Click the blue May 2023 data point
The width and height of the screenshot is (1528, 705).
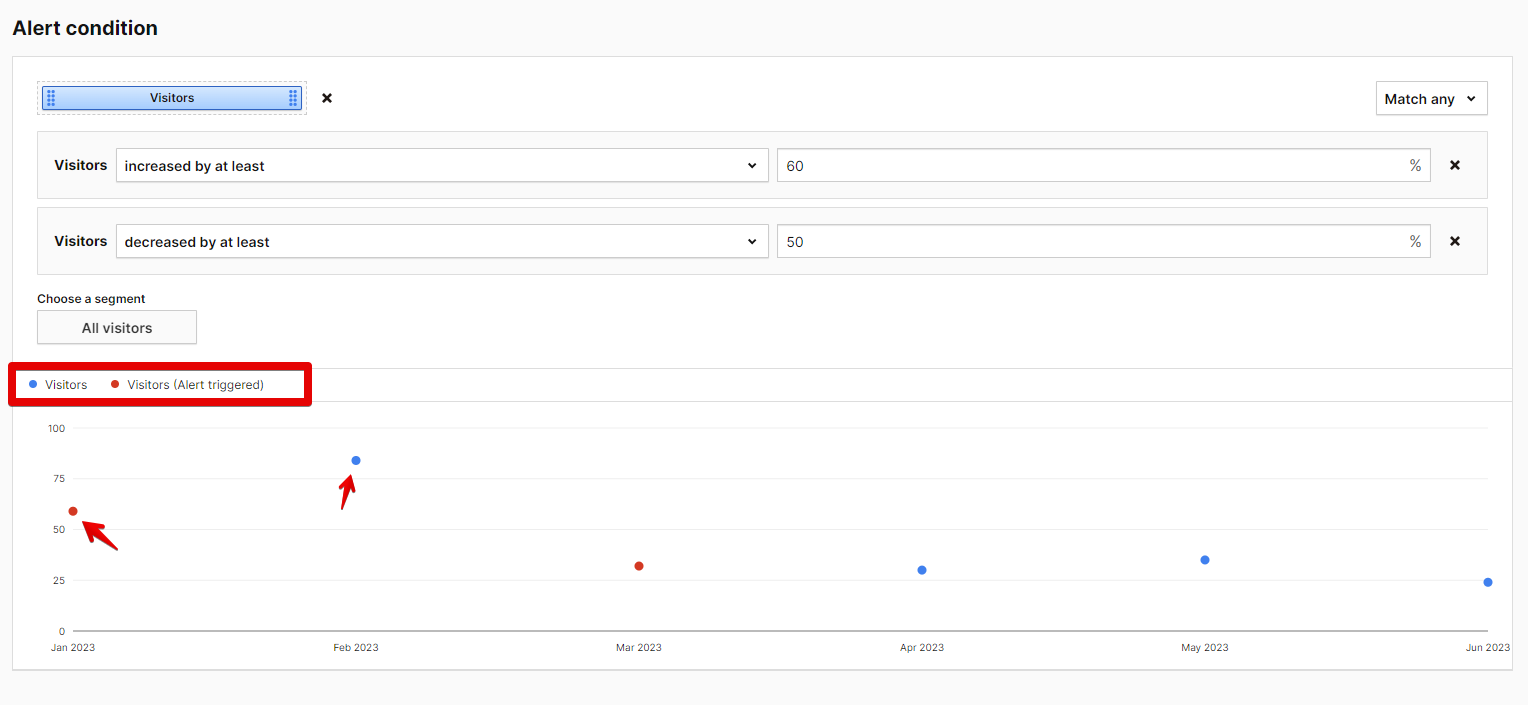coord(1205,560)
